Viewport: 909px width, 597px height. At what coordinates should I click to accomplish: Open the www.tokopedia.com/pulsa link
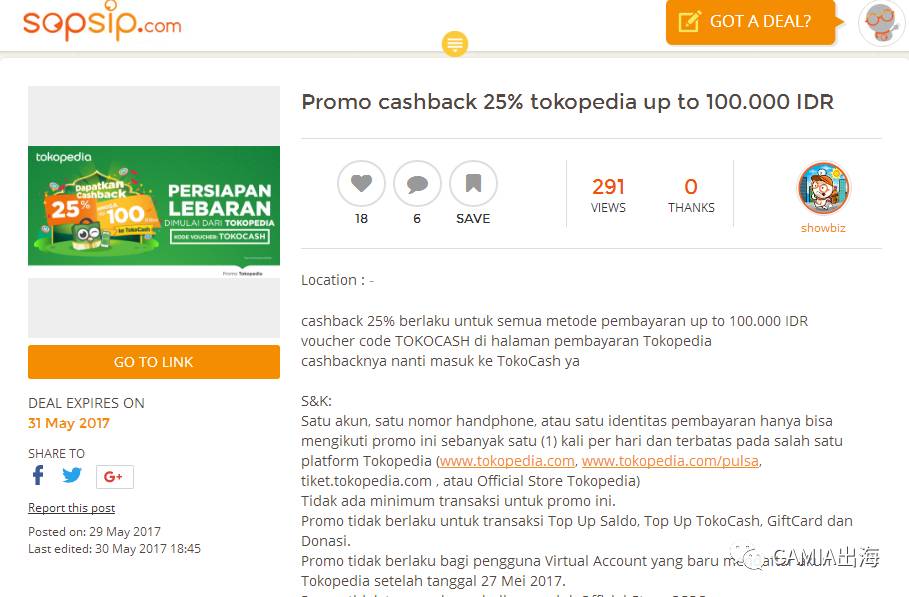point(670,461)
